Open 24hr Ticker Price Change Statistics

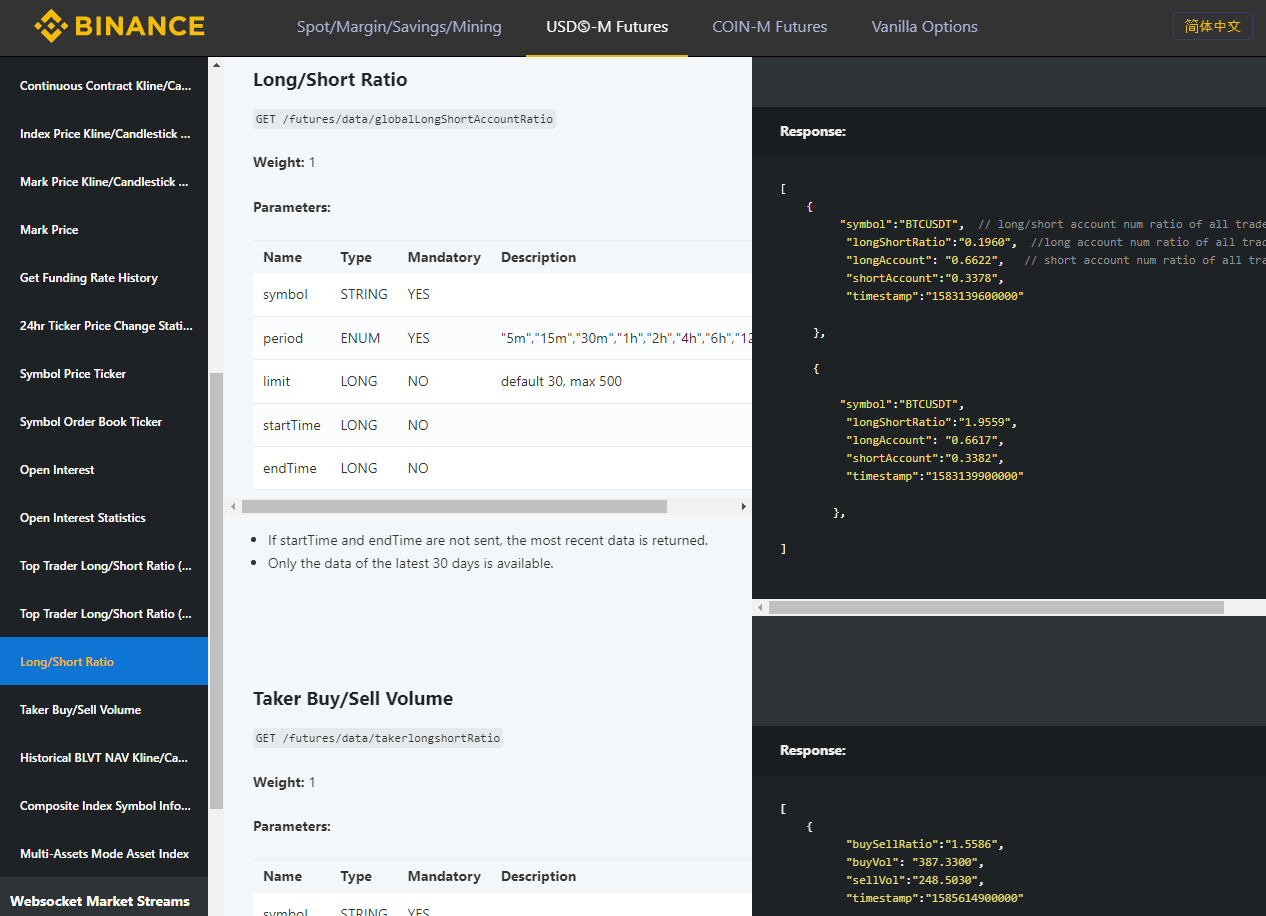[104, 326]
